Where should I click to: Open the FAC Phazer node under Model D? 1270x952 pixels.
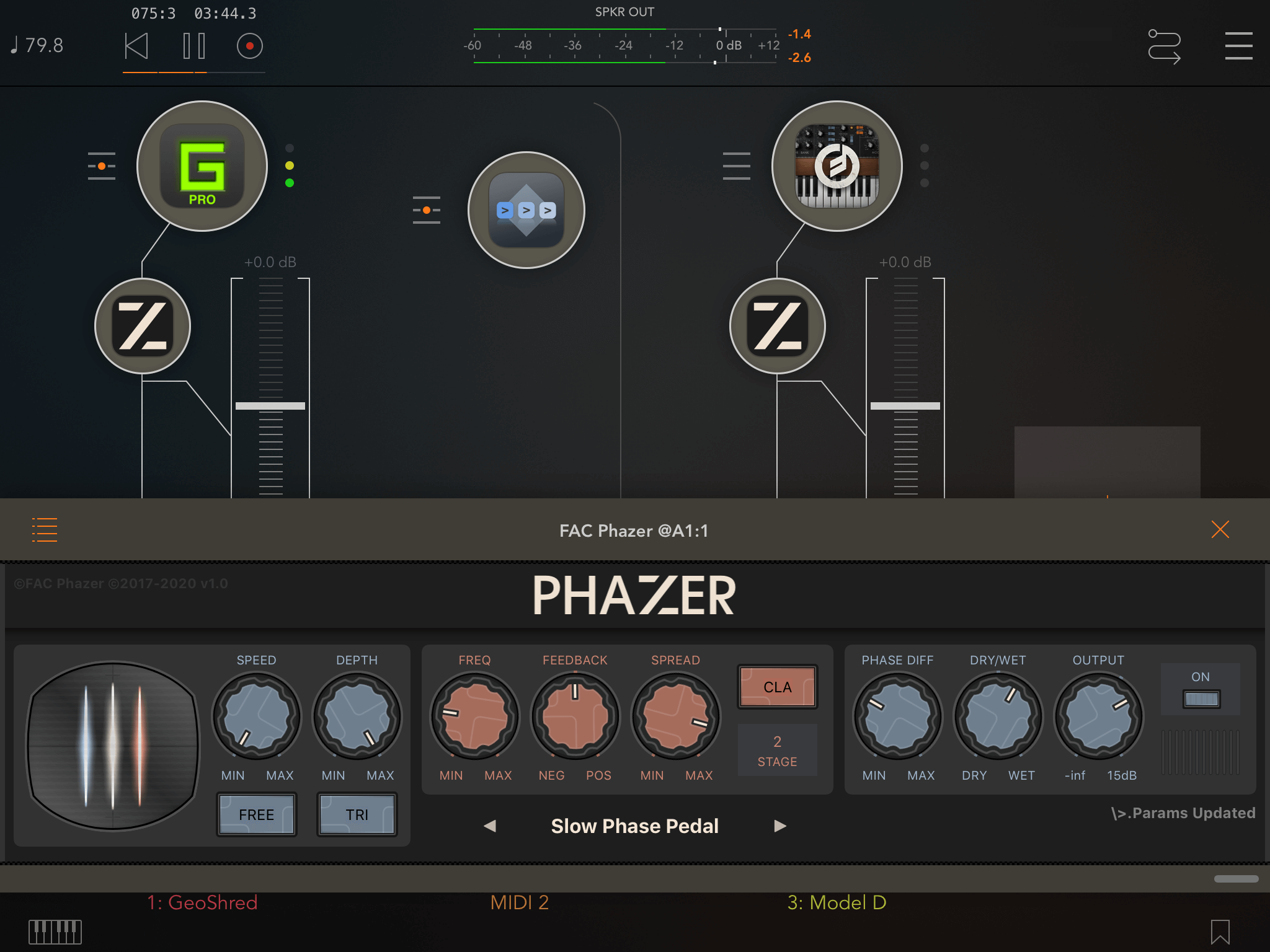pos(778,326)
